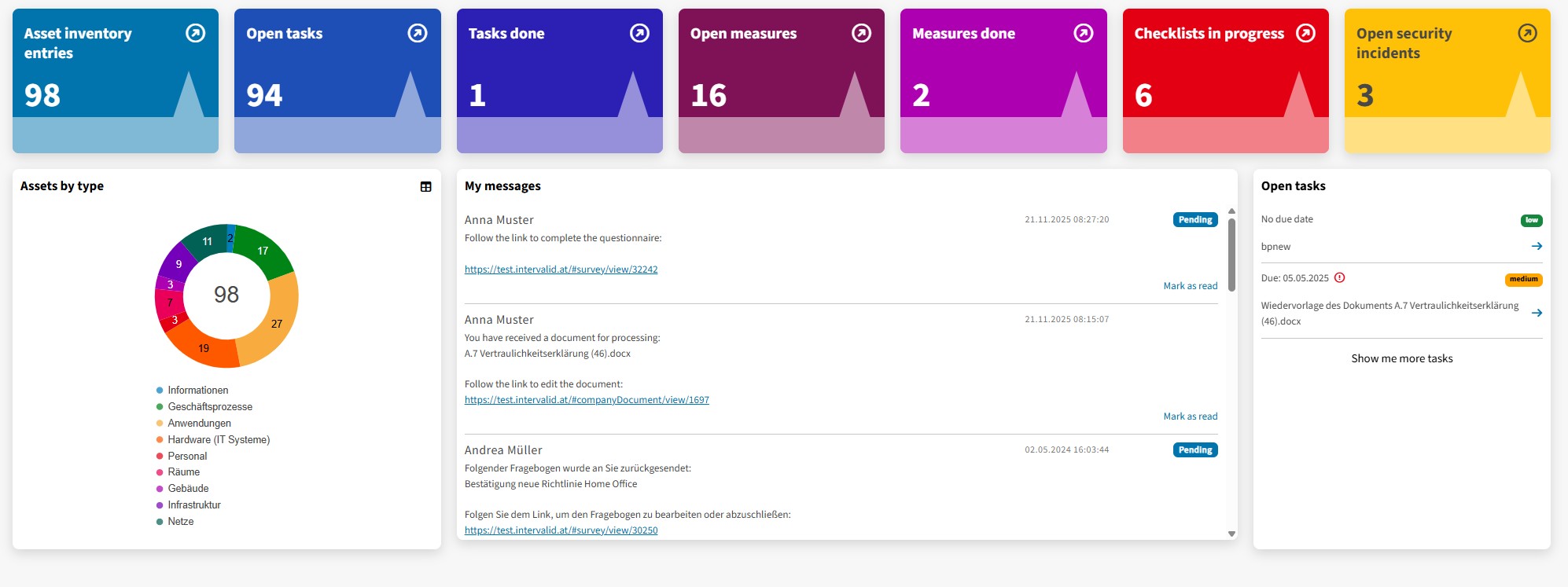Open the survey/view/30250 link

click(x=561, y=530)
